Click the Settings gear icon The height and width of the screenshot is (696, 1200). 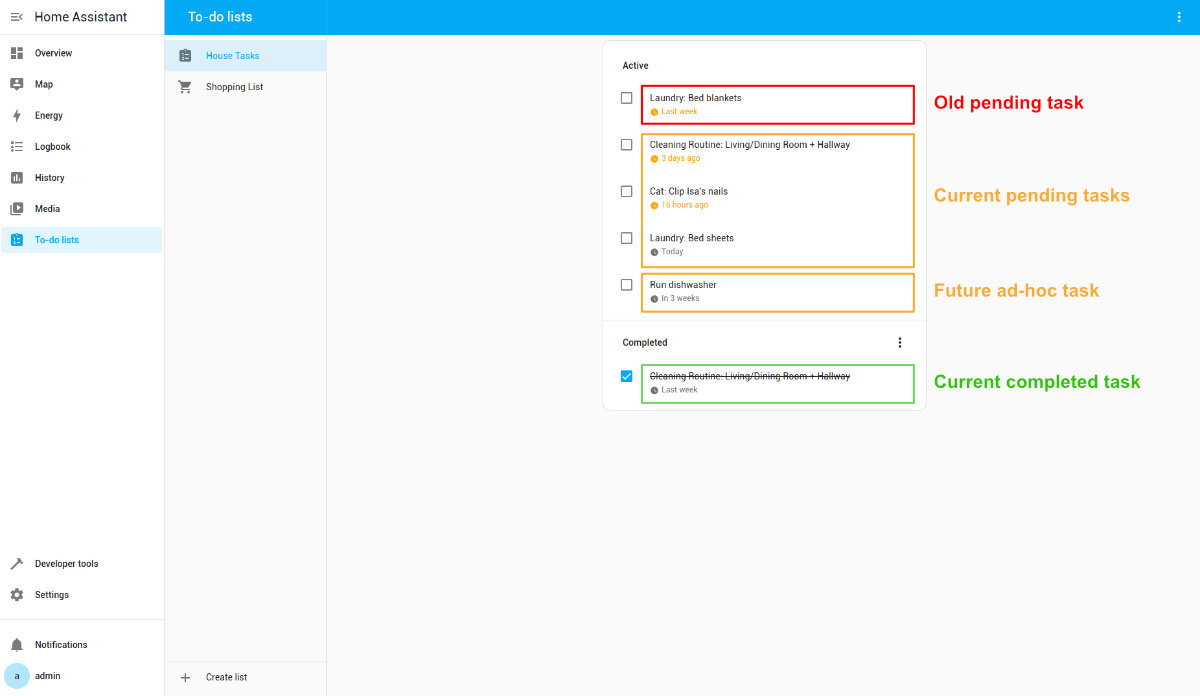click(x=17, y=594)
